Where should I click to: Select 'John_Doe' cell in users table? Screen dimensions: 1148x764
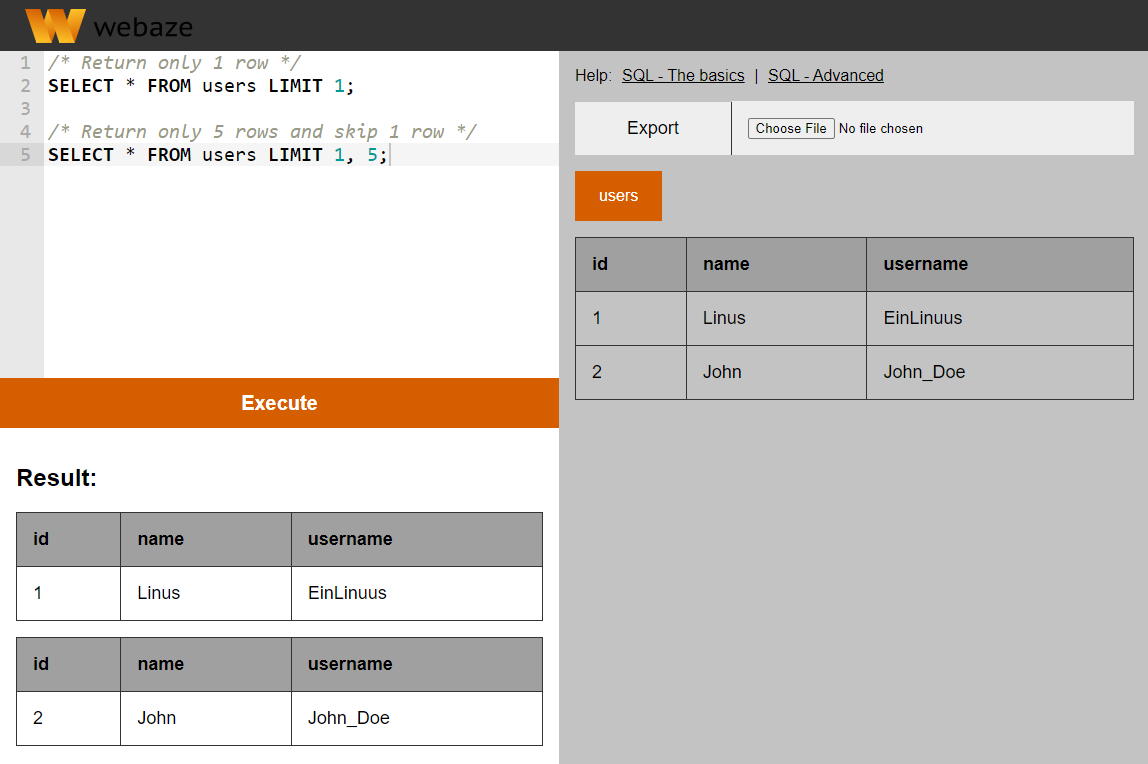click(x=999, y=372)
